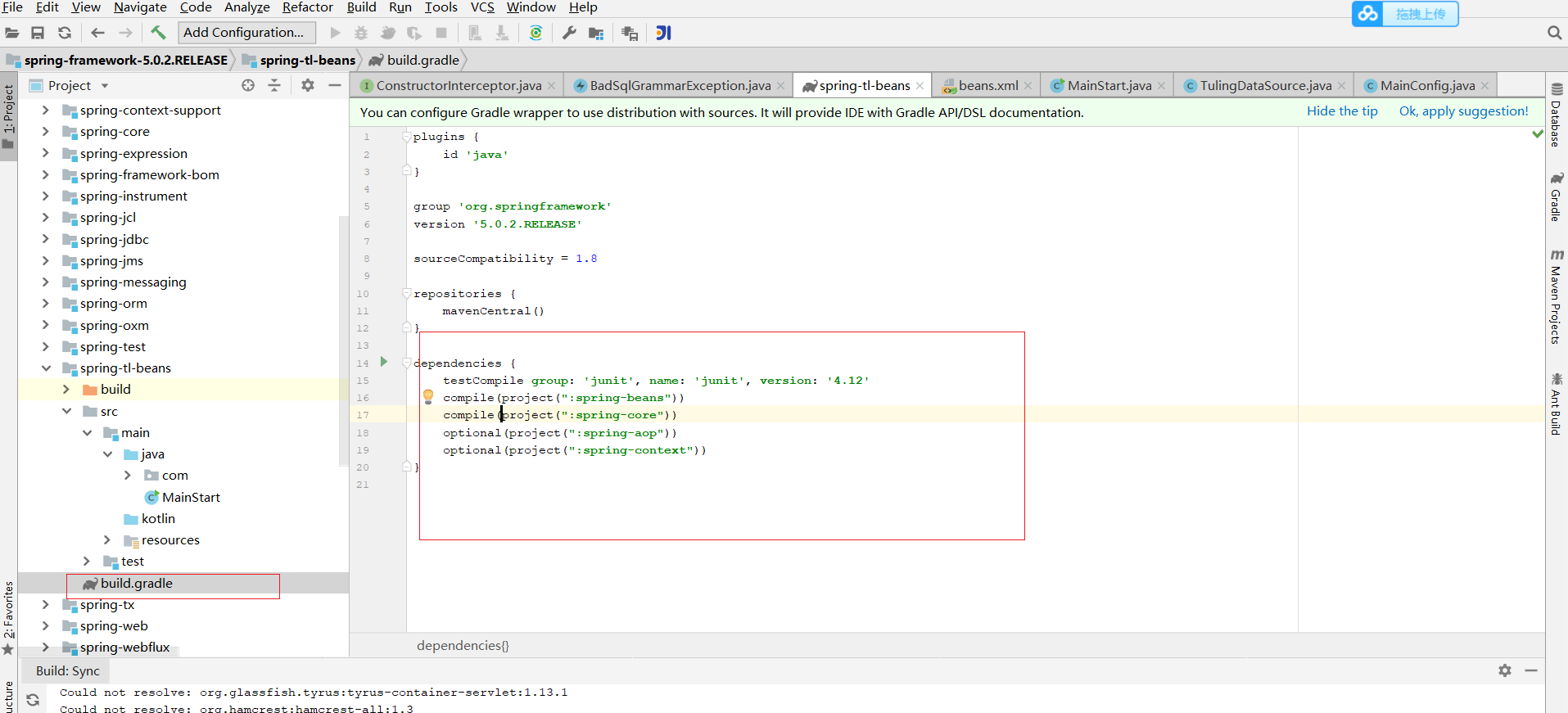Open Project Structure from the toolbar icon
The height and width of the screenshot is (713, 1568).
[596, 34]
